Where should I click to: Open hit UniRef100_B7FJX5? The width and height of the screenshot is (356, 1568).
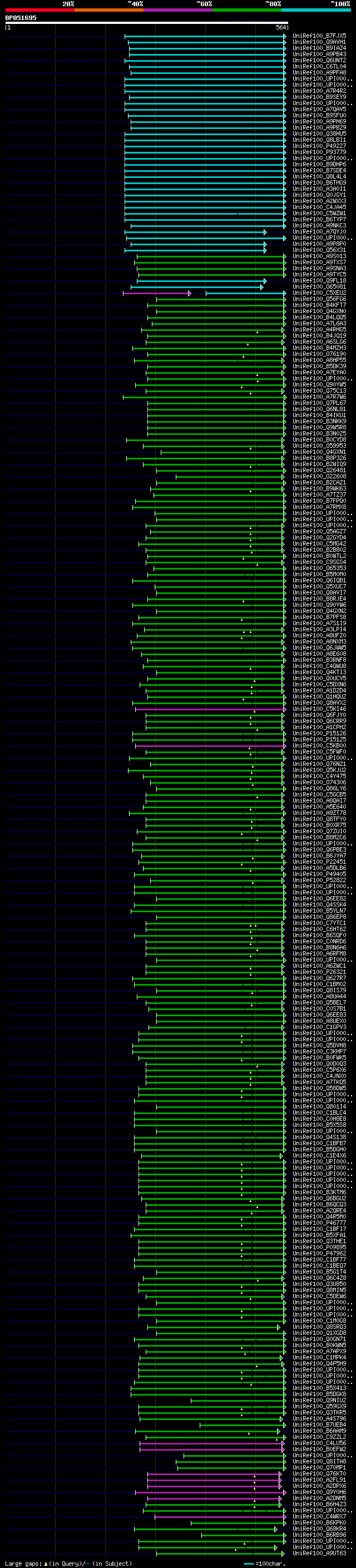tap(319, 36)
